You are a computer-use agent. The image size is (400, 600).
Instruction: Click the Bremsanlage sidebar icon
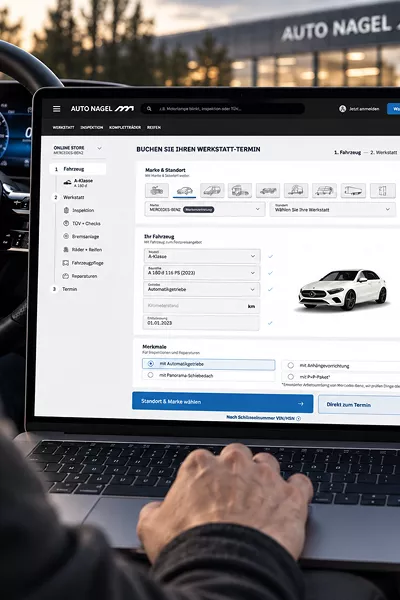tap(66, 236)
